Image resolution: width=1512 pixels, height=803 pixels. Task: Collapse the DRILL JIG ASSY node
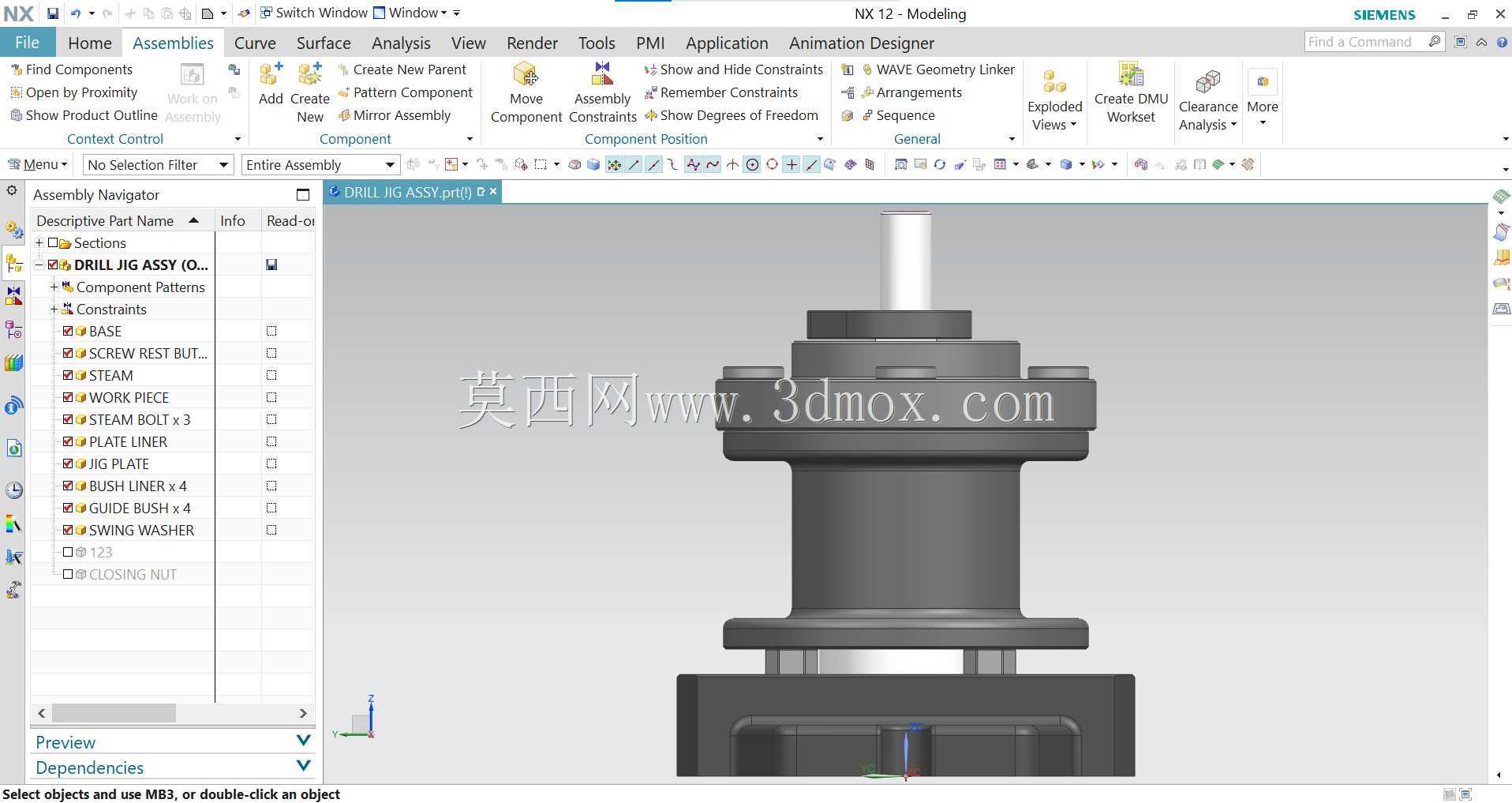pos(39,265)
